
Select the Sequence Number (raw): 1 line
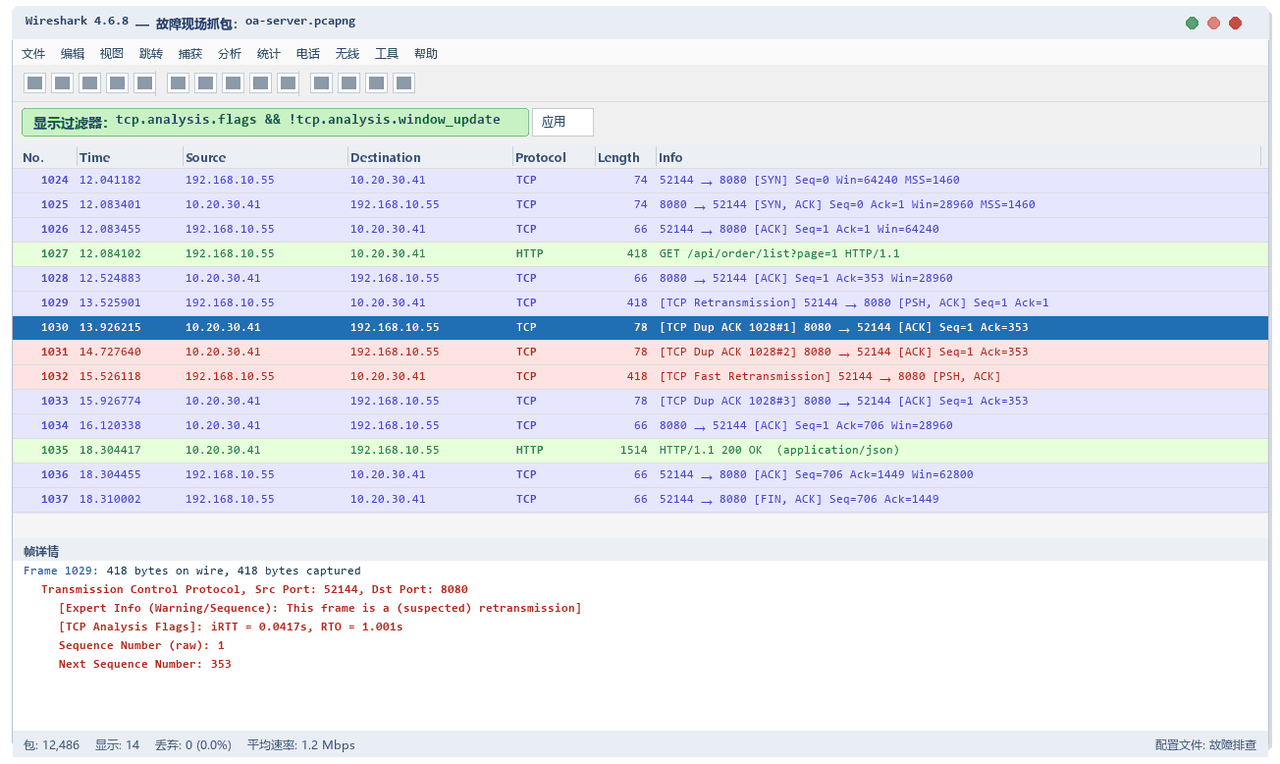[x=142, y=645]
